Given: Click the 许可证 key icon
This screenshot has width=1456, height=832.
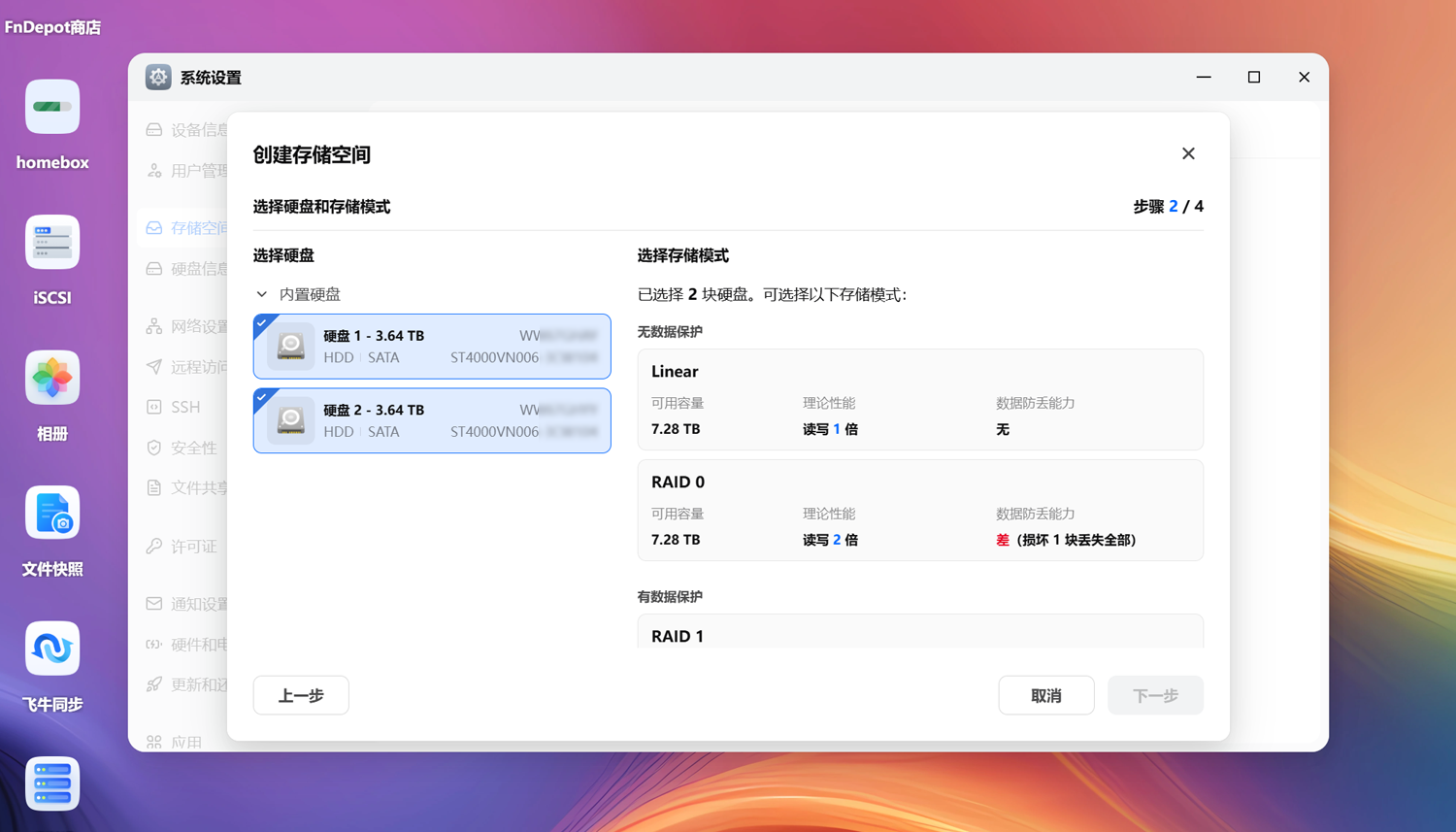Looking at the screenshot, I should pos(154,547).
